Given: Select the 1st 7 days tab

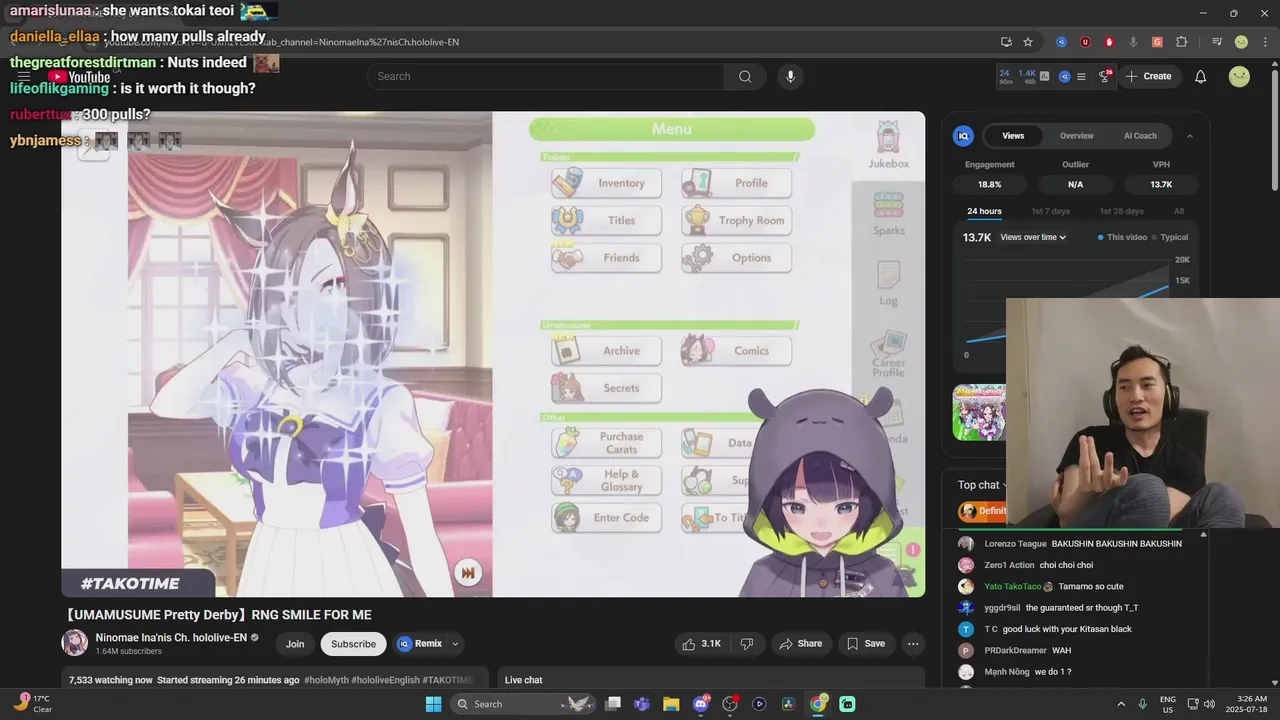Looking at the screenshot, I should click(1050, 211).
